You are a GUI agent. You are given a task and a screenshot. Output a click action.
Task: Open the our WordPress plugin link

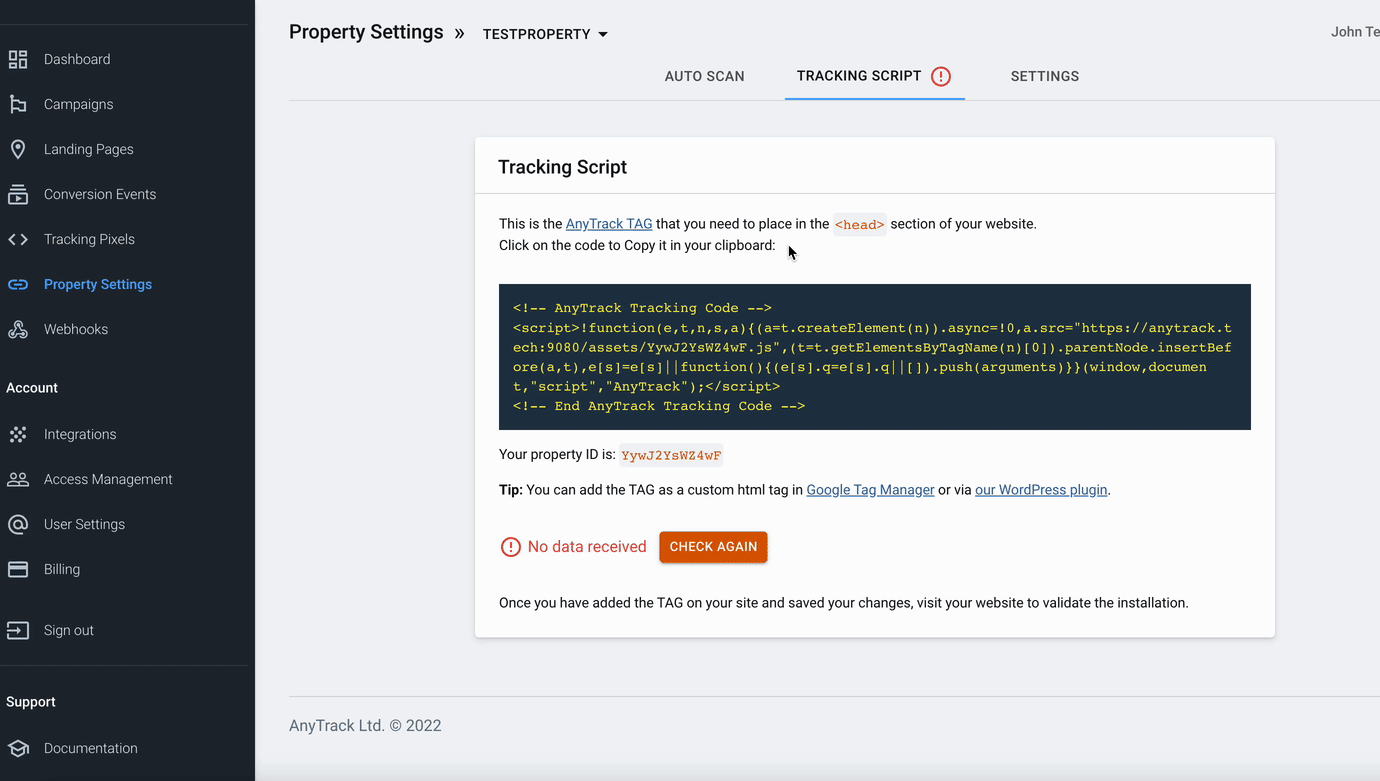1041,490
